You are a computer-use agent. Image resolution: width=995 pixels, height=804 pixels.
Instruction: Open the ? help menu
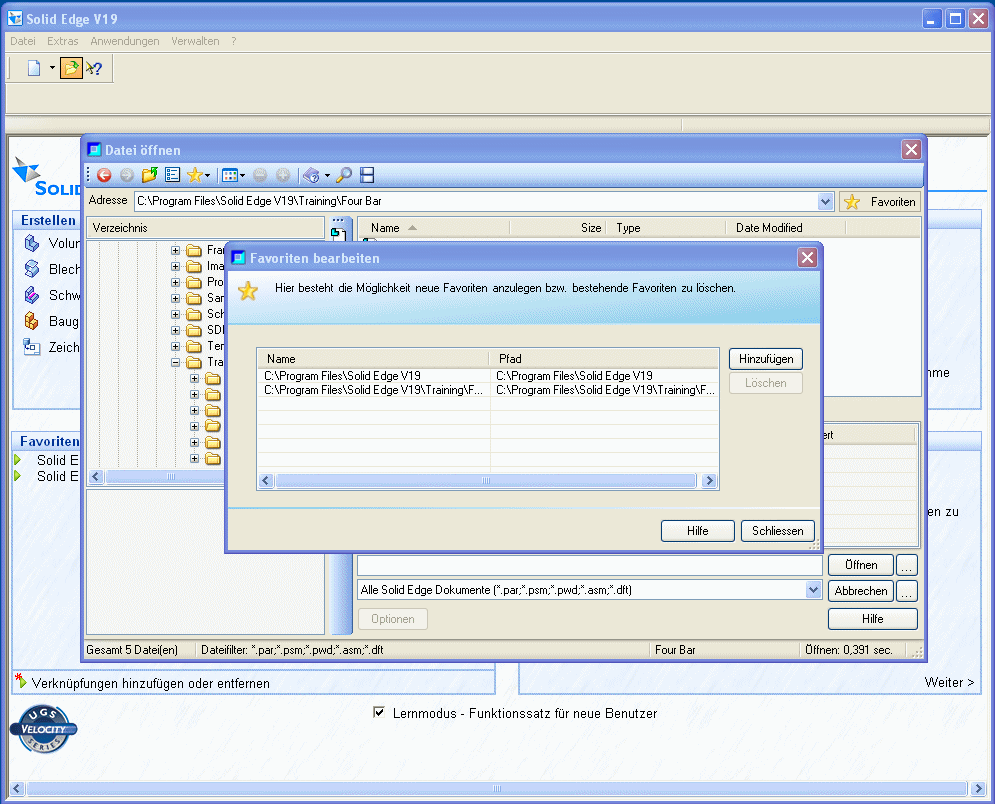pyautogui.click(x=234, y=41)
